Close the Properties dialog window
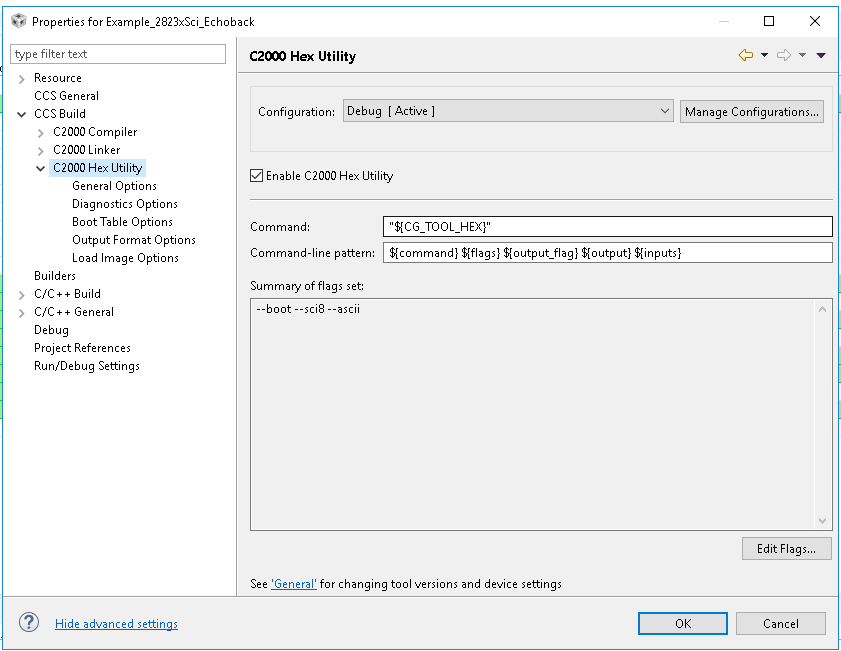Image resolution: width=841 pixels, height=651 pixels. 815,21
